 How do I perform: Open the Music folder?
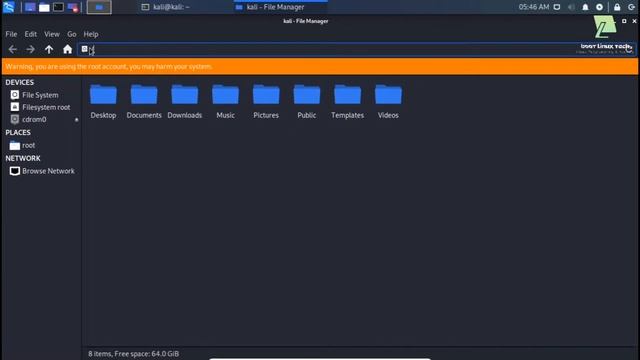point(225,102)
